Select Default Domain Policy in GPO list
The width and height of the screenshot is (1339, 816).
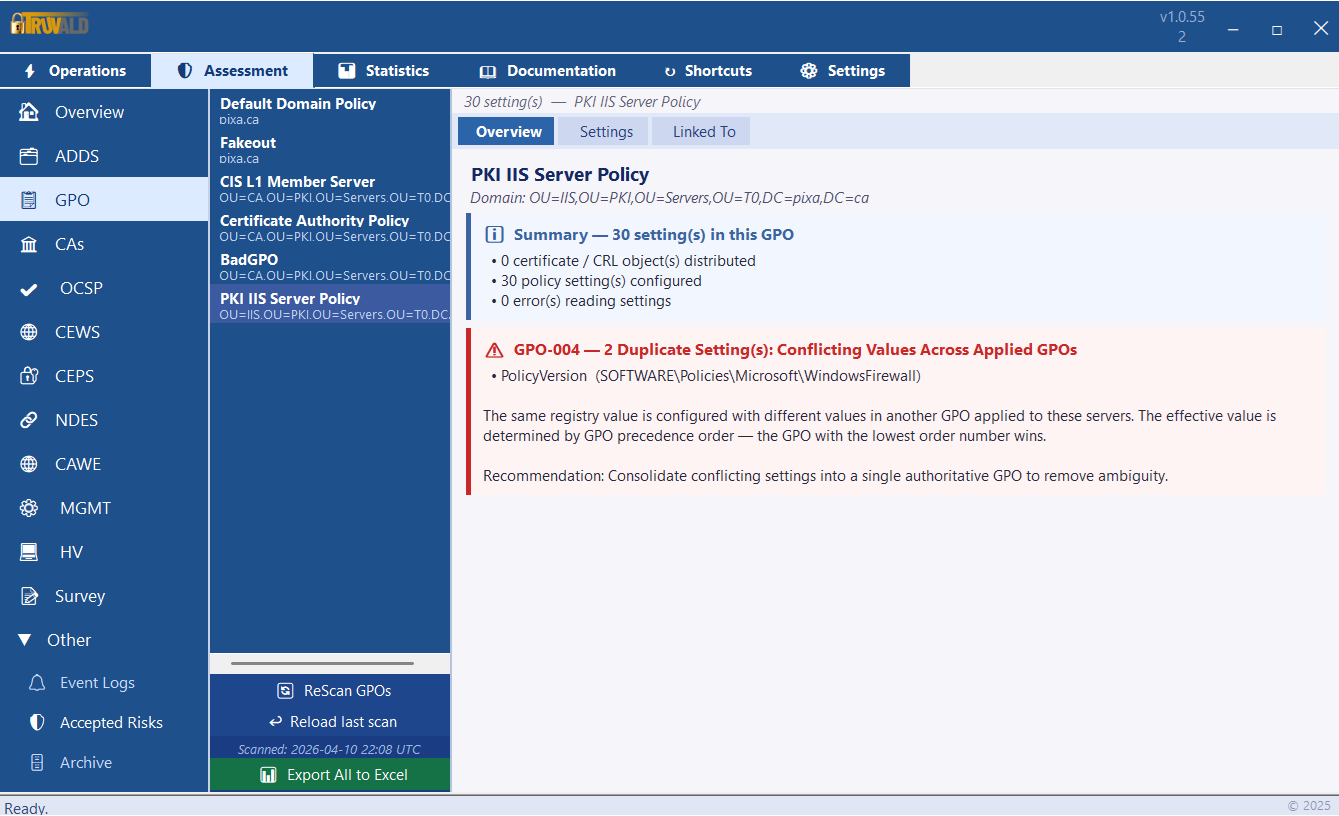(x=330, y=110)
